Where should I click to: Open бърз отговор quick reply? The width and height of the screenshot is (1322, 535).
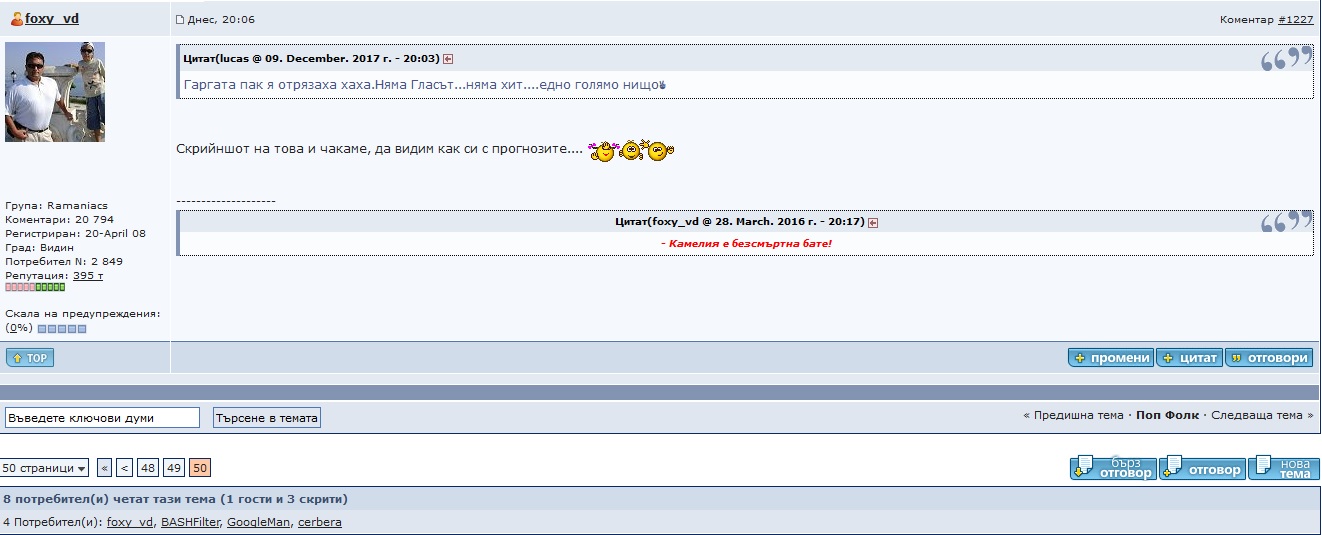(1113, 468)
